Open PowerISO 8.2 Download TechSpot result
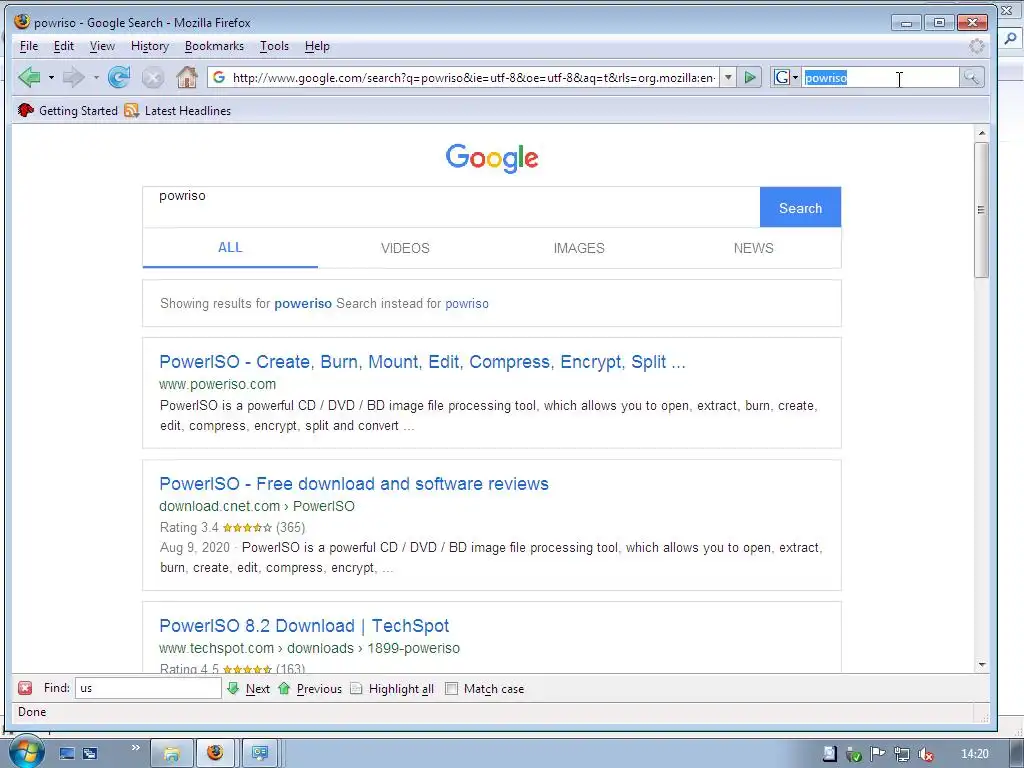 coord(304,626)
